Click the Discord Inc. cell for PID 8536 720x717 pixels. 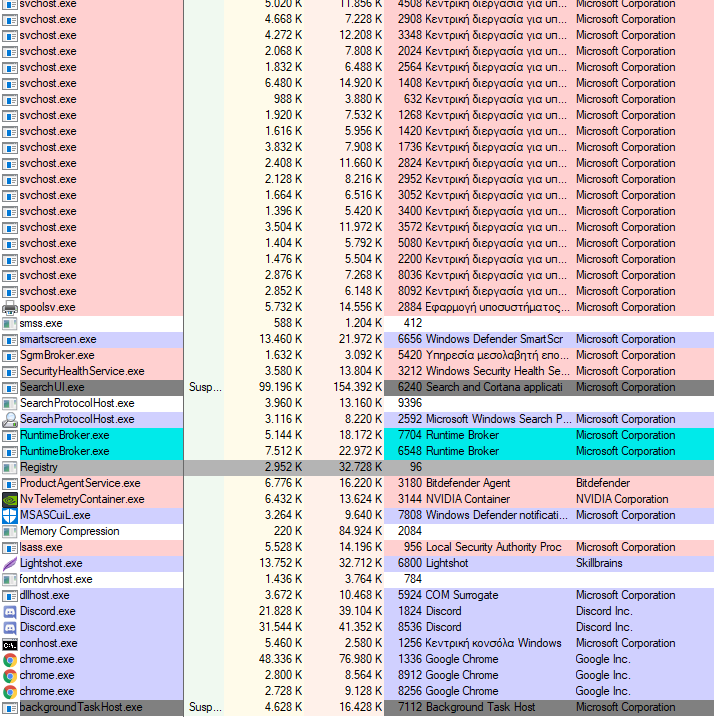tap(604, 627)
